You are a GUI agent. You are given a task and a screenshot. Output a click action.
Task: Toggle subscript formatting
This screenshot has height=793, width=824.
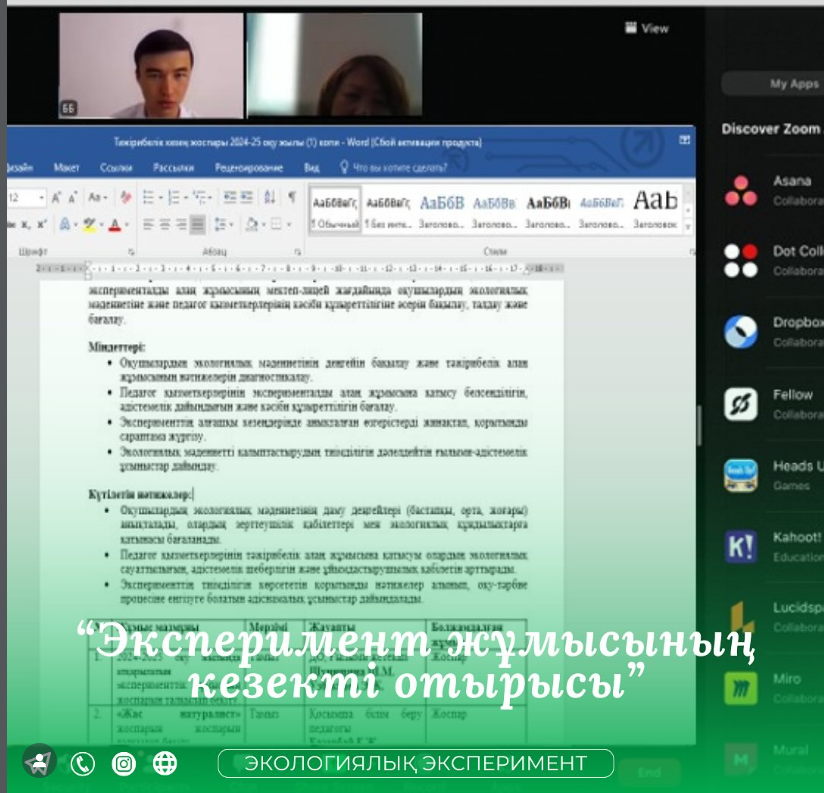point(22,224)
